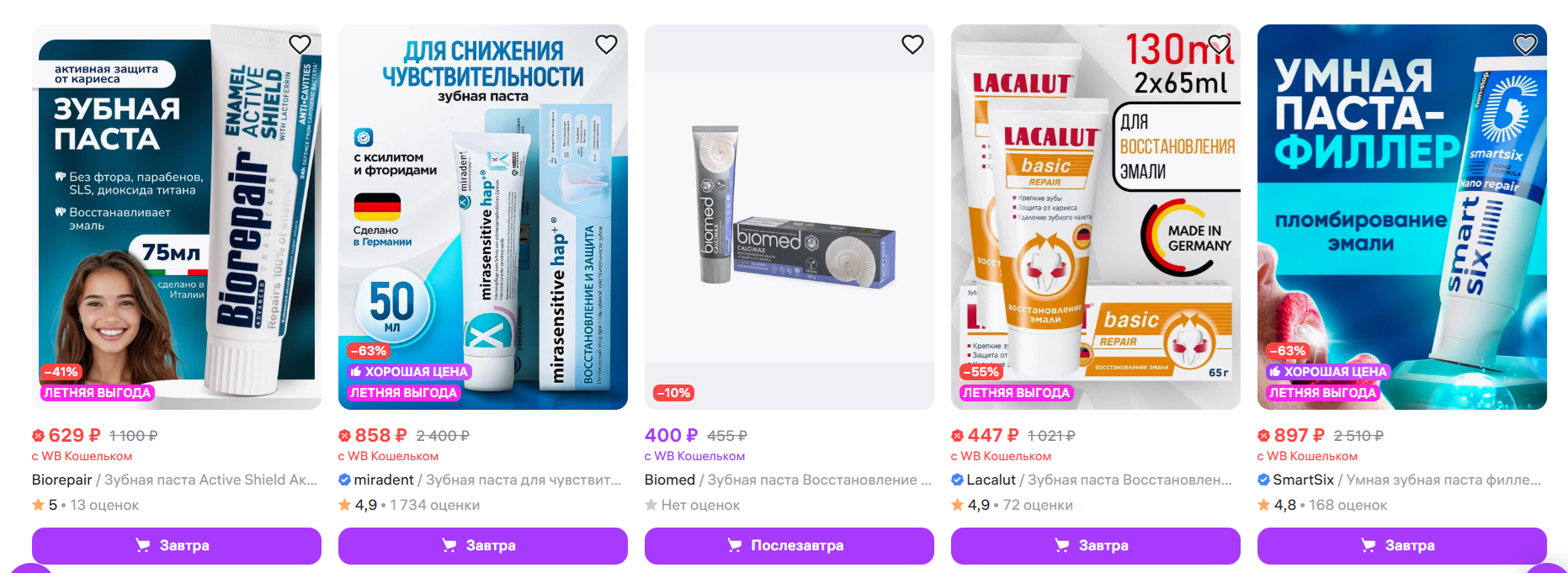Open Biorepair Active Shield product title link

coord(175,480)
